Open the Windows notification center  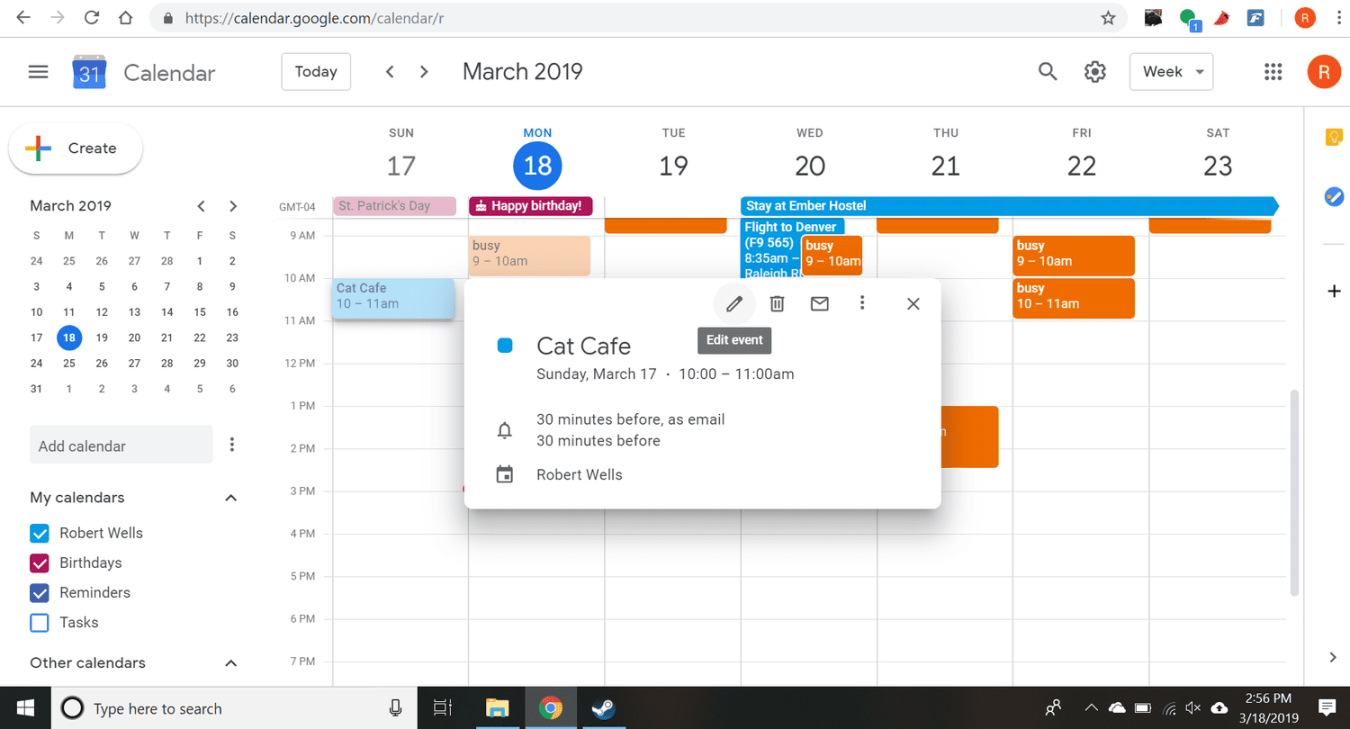1327,708
